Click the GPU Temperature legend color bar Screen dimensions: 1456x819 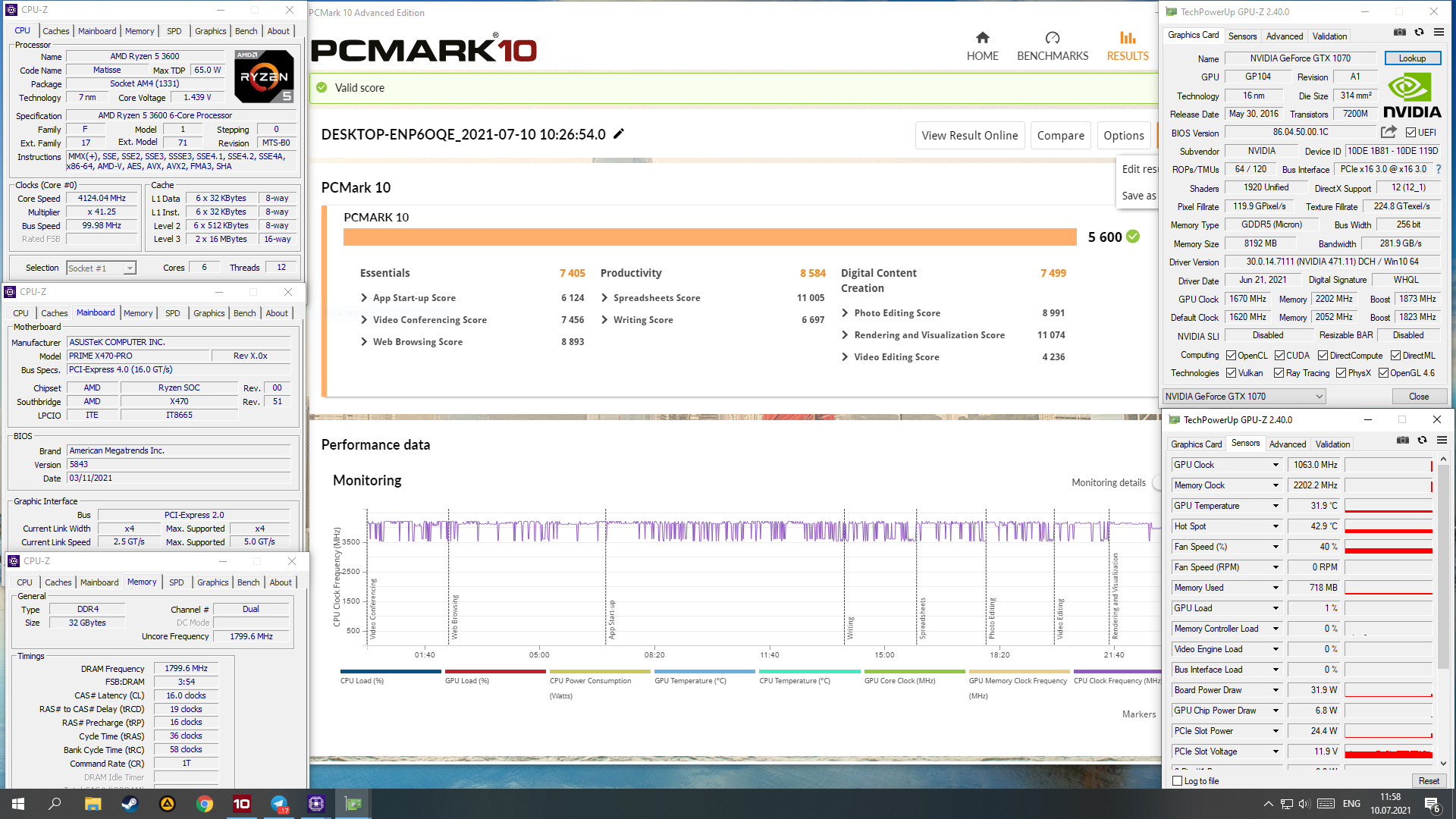pyautogui.click(x=704, y=671)
